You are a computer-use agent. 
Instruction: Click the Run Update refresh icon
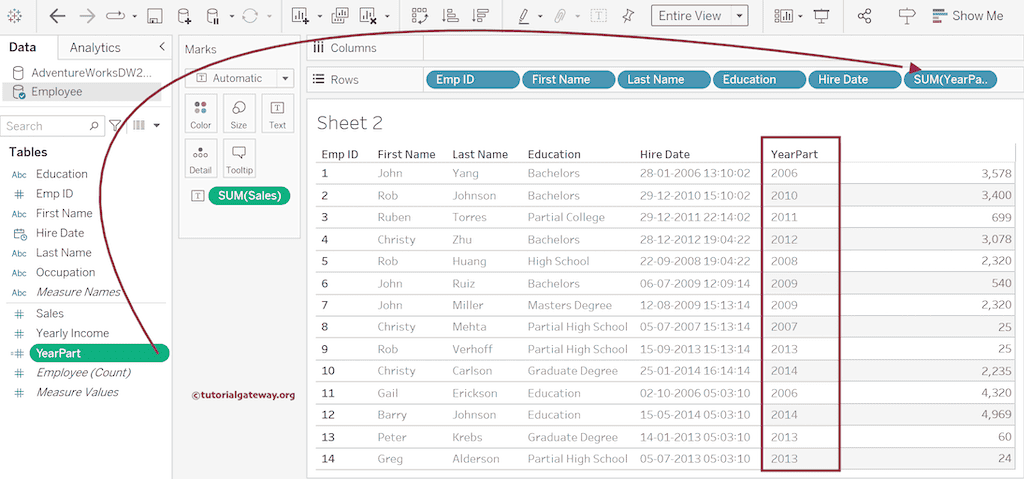(x=250, y=16)
